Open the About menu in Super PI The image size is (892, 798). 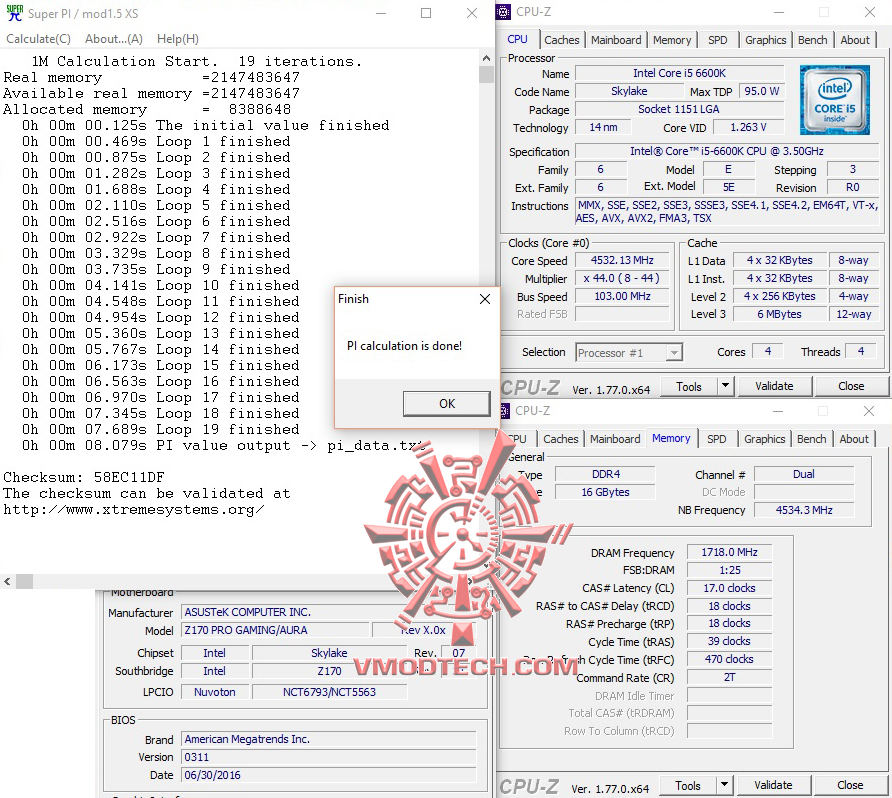(114, 38)
